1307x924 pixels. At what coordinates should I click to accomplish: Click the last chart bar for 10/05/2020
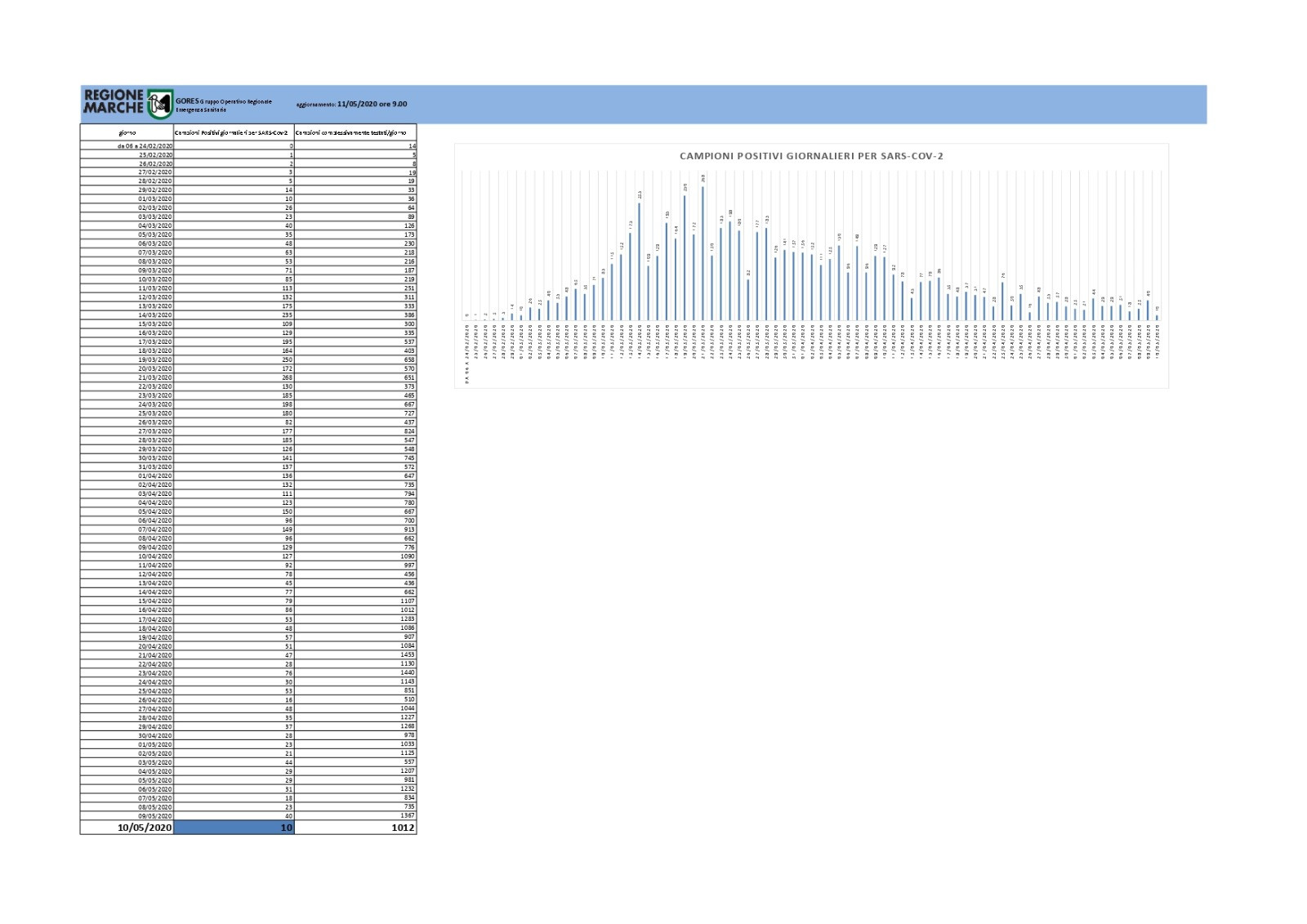click(x=1157, y=318)
